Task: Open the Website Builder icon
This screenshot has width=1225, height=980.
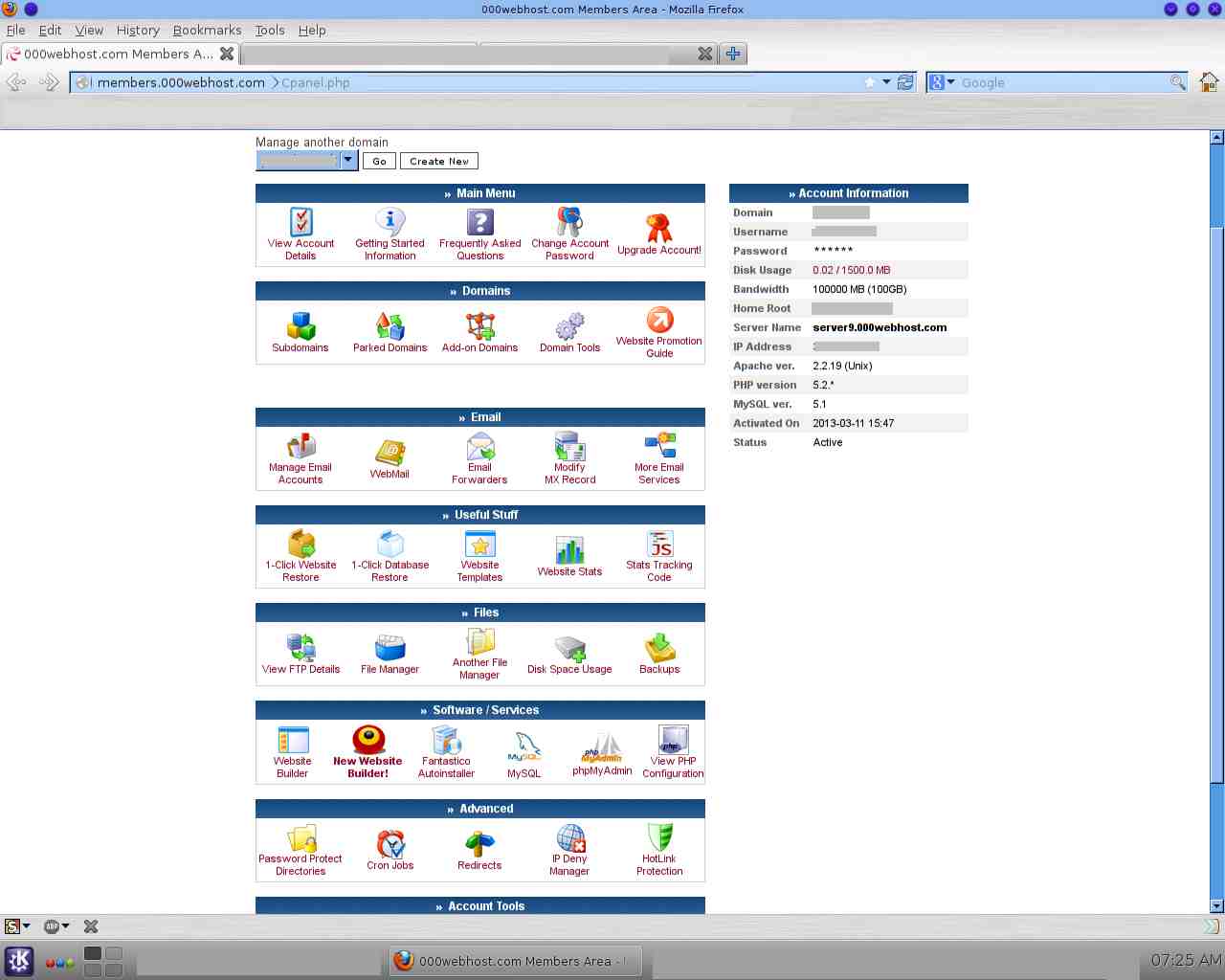Action: [293, 740]
